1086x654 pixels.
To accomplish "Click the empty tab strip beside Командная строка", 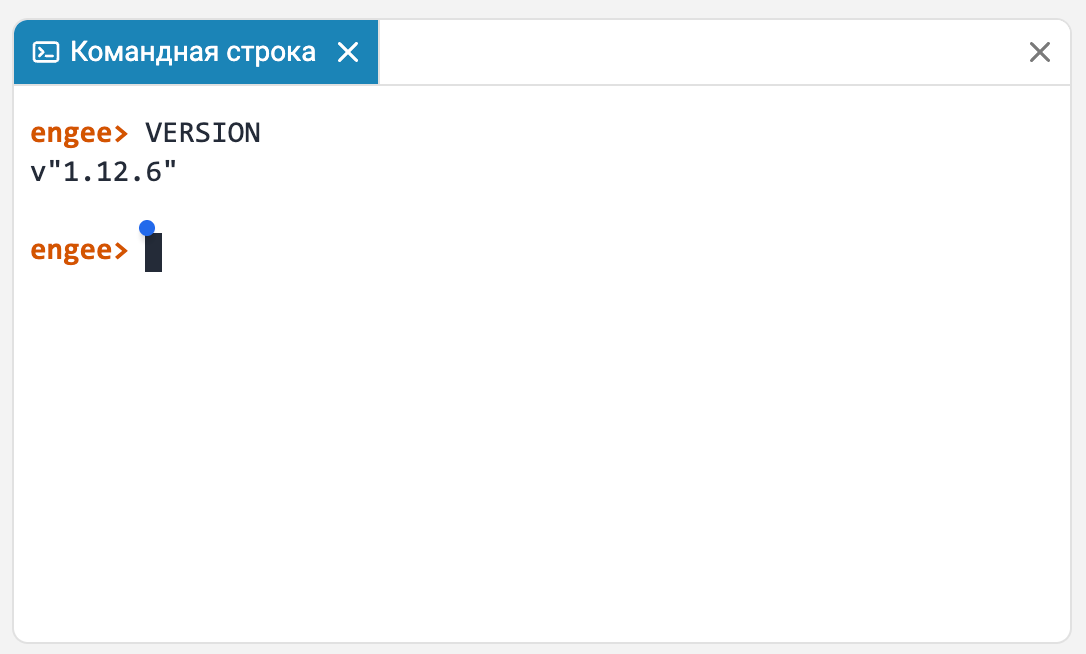I will click(700, 52).
